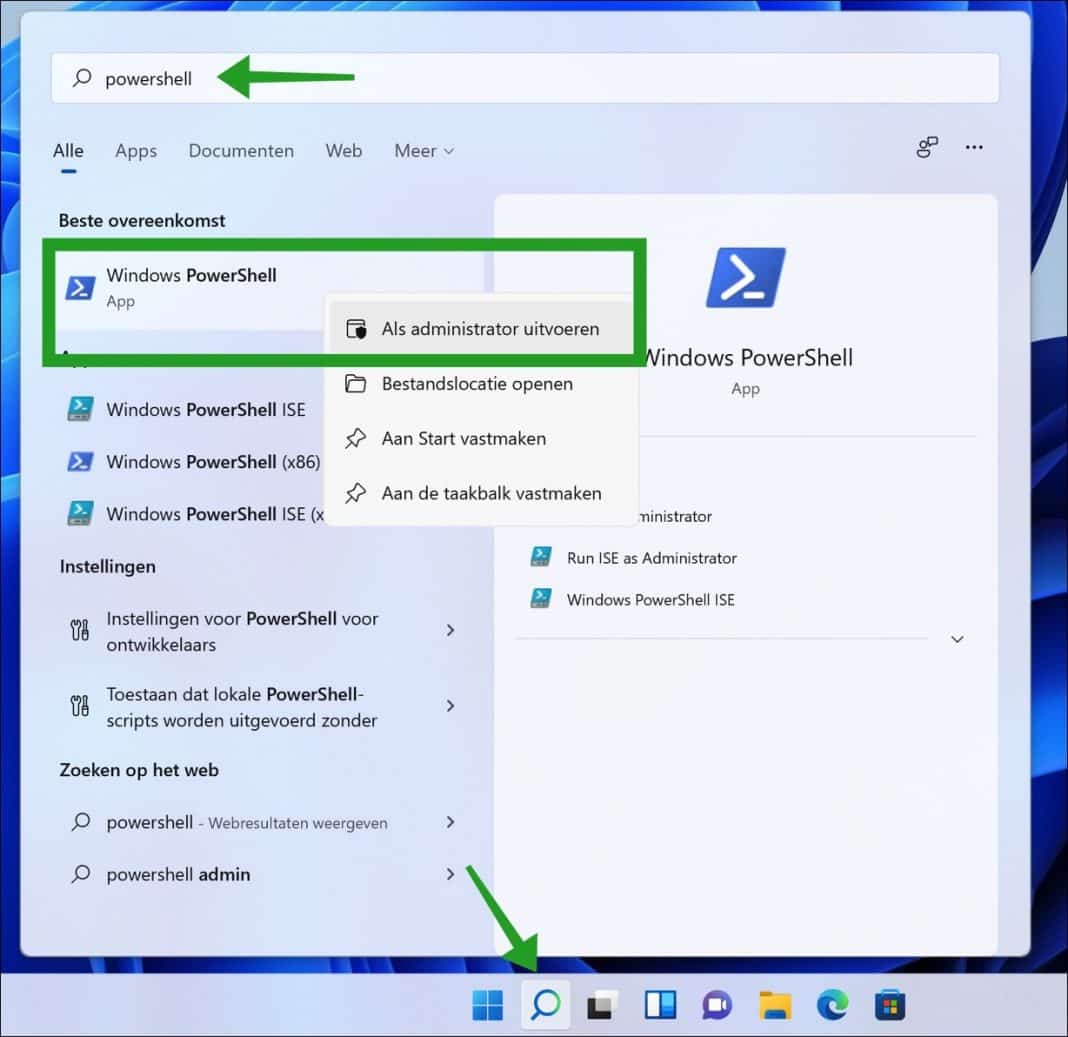Click the Search icon in the taskbar
The image size is (1068, 1037).
pos(545,1005)
